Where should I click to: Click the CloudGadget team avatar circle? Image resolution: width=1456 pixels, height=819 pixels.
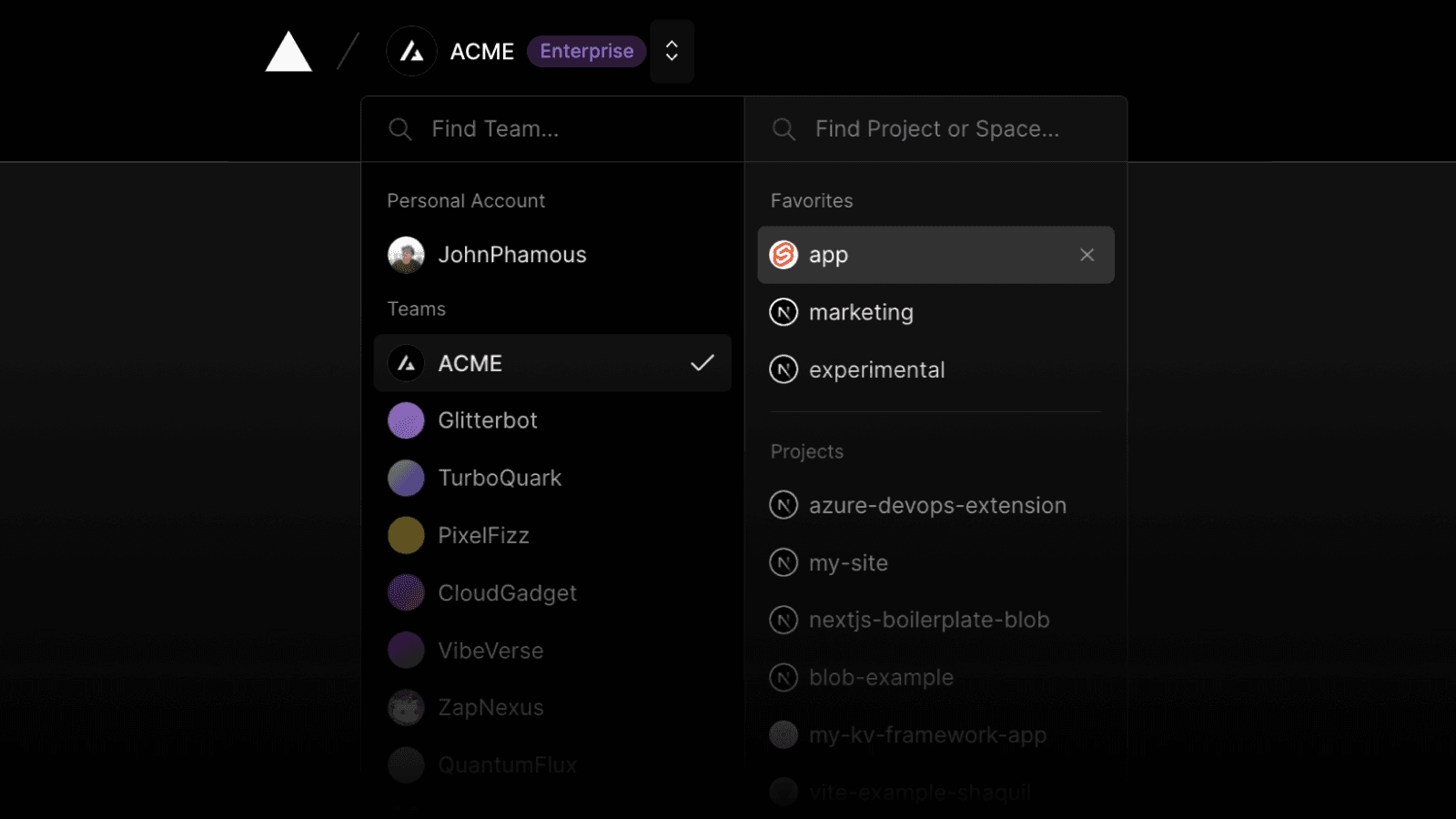pos(406,592)
